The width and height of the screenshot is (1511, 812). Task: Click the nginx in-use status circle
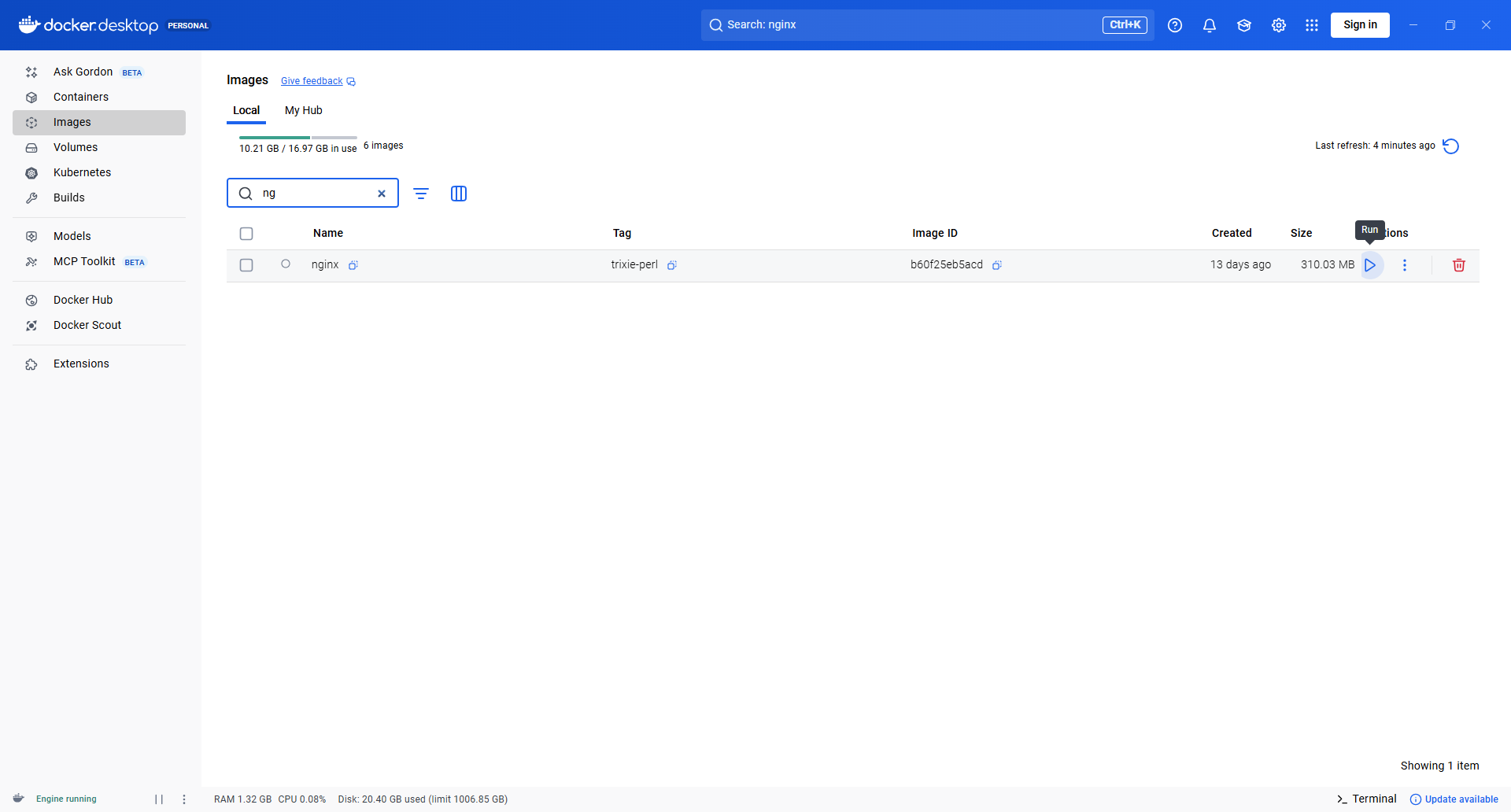[x=286, y=264]
